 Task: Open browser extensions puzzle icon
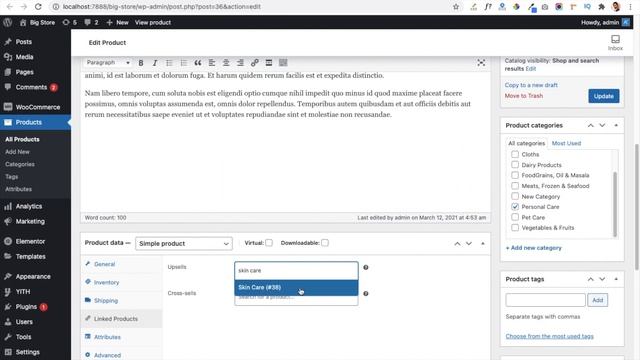[601, 7]
